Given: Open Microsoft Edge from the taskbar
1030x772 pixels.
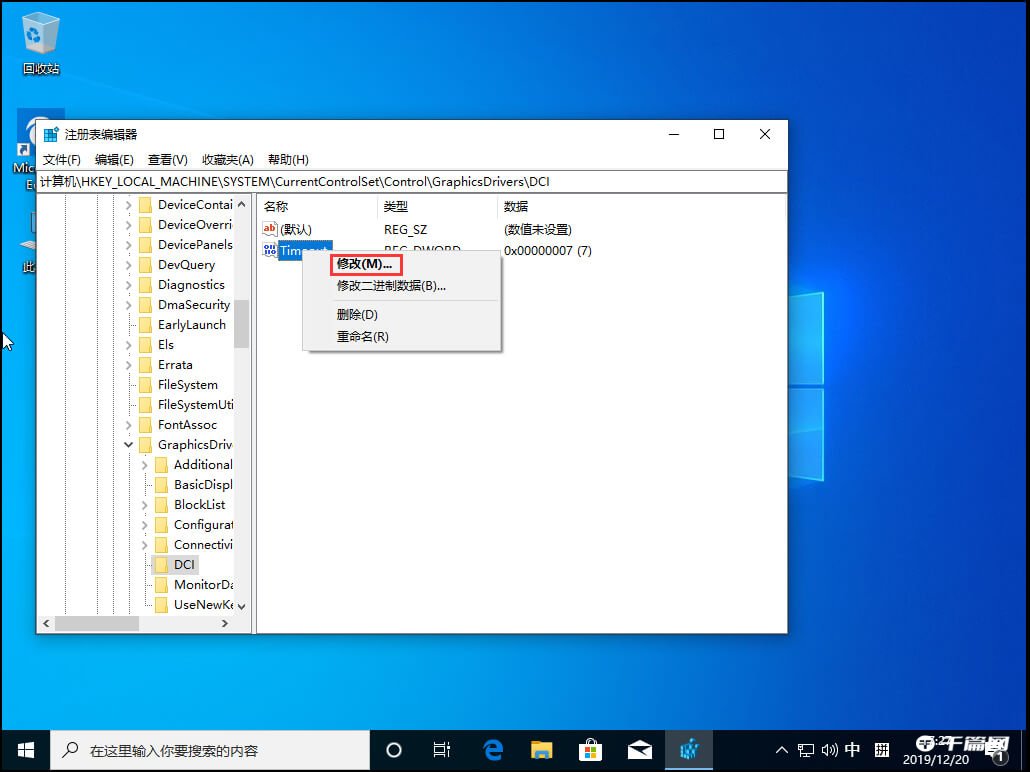Looking at the screenshot, I should [x=492, y=749].
